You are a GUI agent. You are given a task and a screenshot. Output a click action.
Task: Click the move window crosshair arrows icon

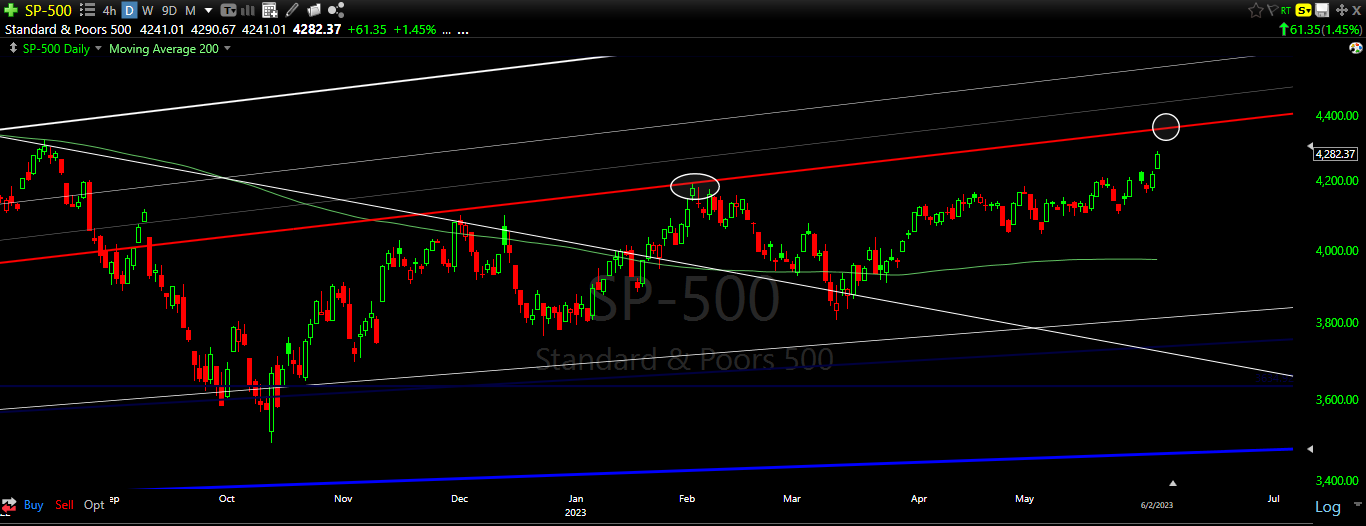pos(1340,9)
